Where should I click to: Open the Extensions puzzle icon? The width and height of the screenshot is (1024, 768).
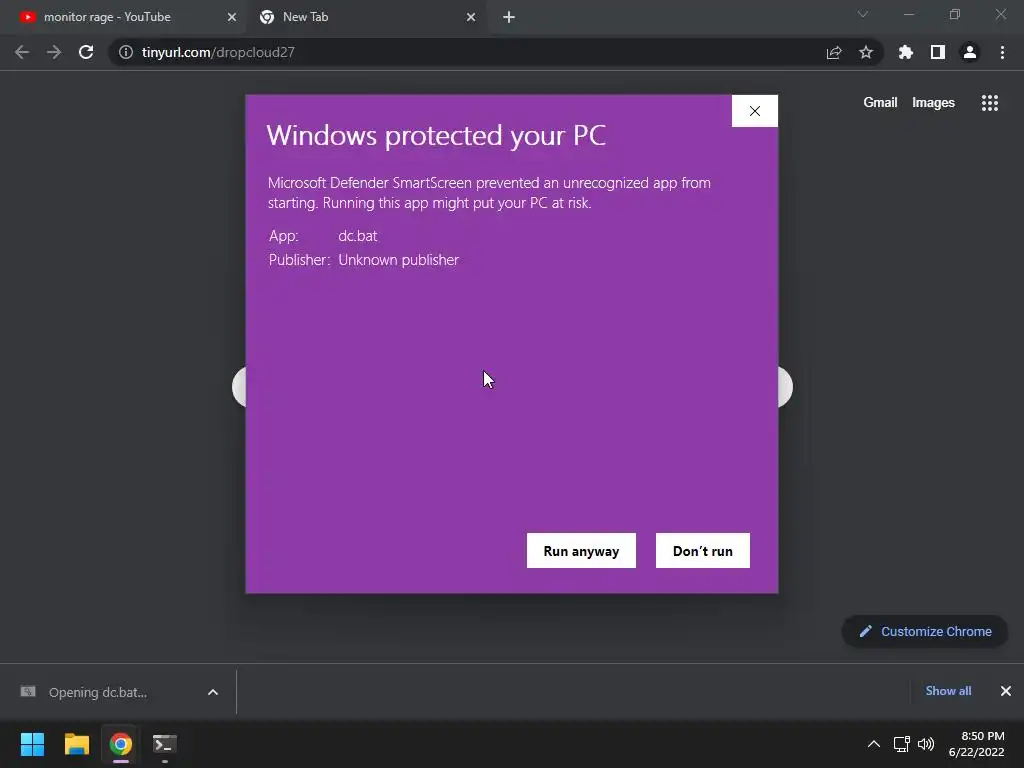pos(906,52)
